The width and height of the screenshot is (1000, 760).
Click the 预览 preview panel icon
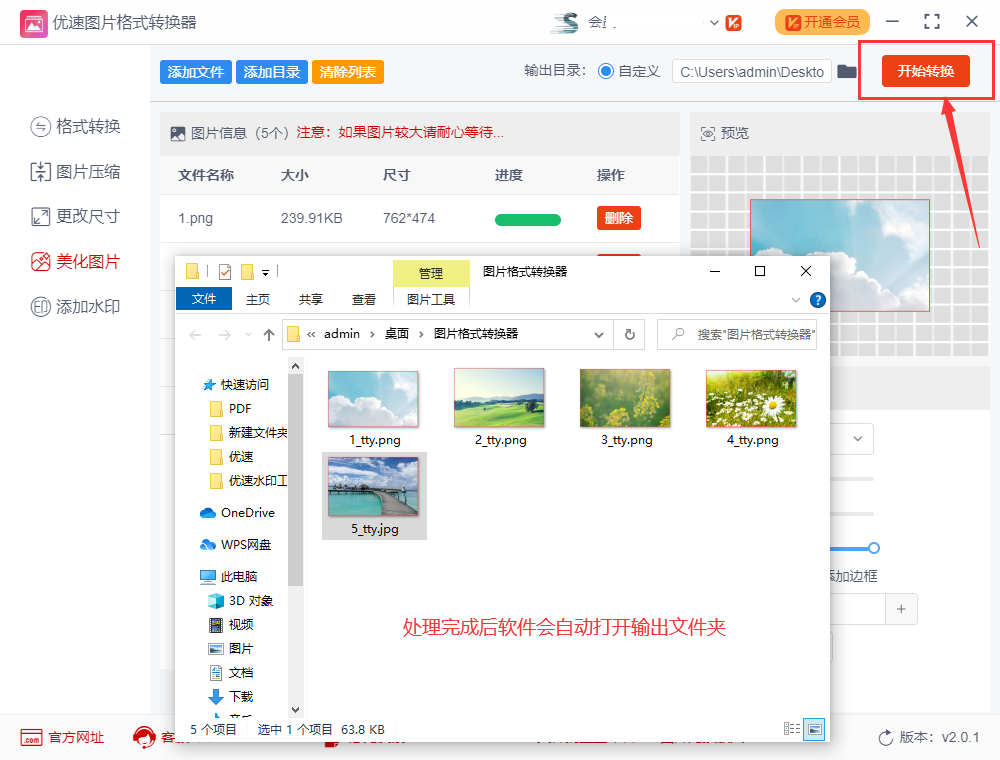pyautogui.click(x=709, y=132)
